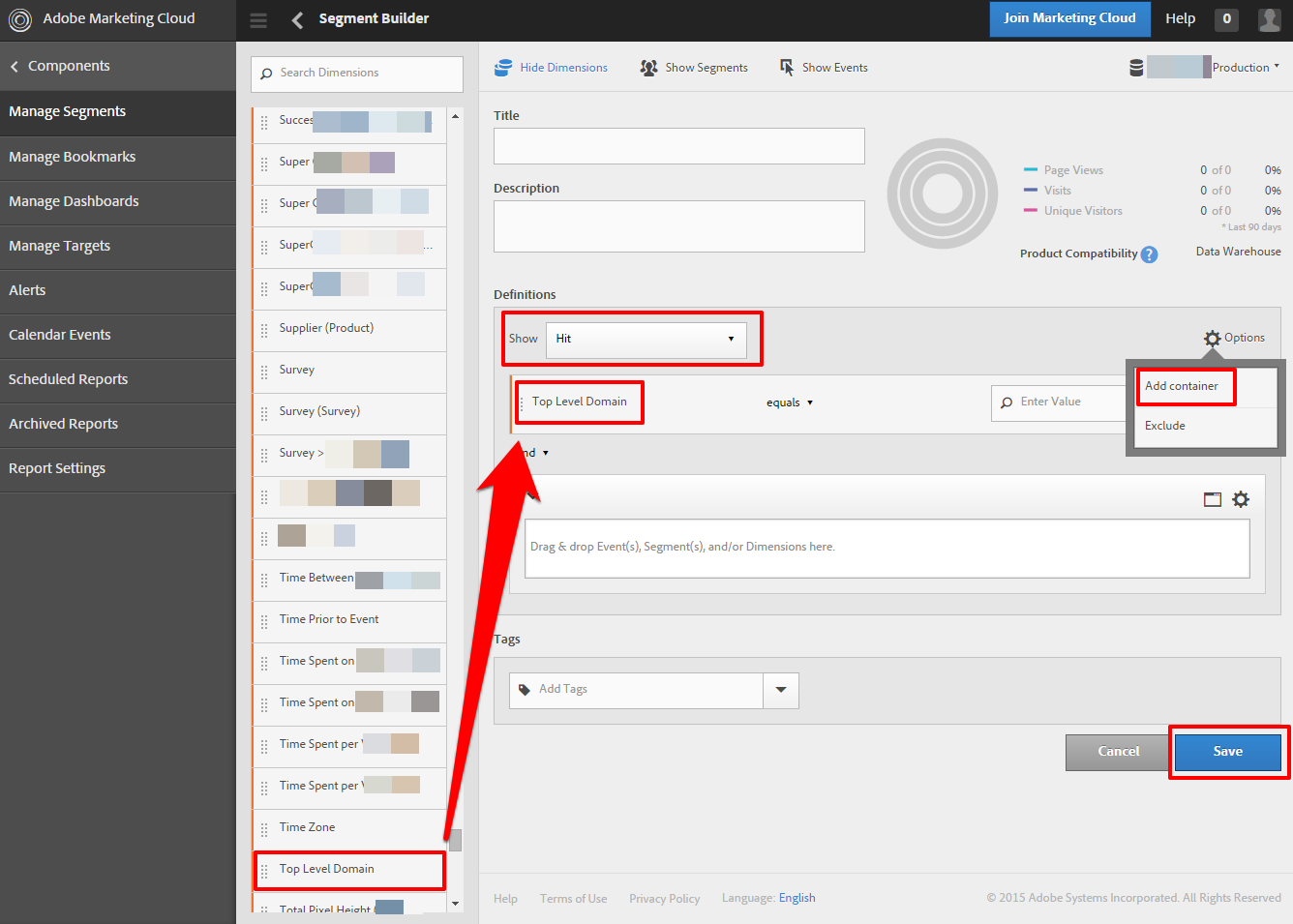Click the Description text area
Image resolution: width=1293 pixels, height=924 pixels.
point(678,226)
